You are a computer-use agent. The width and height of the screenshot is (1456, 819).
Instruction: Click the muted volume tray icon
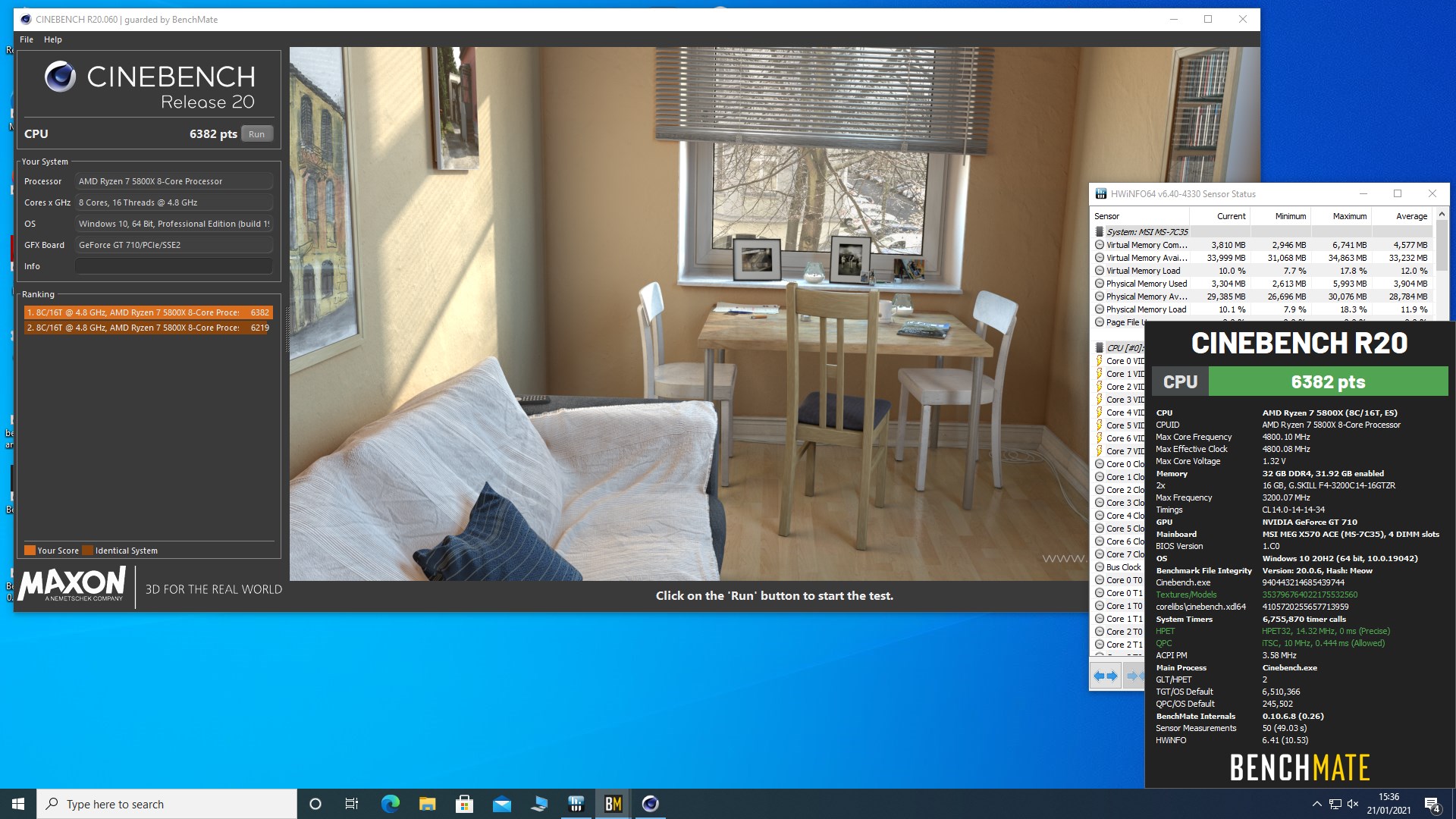(1354, 804)
